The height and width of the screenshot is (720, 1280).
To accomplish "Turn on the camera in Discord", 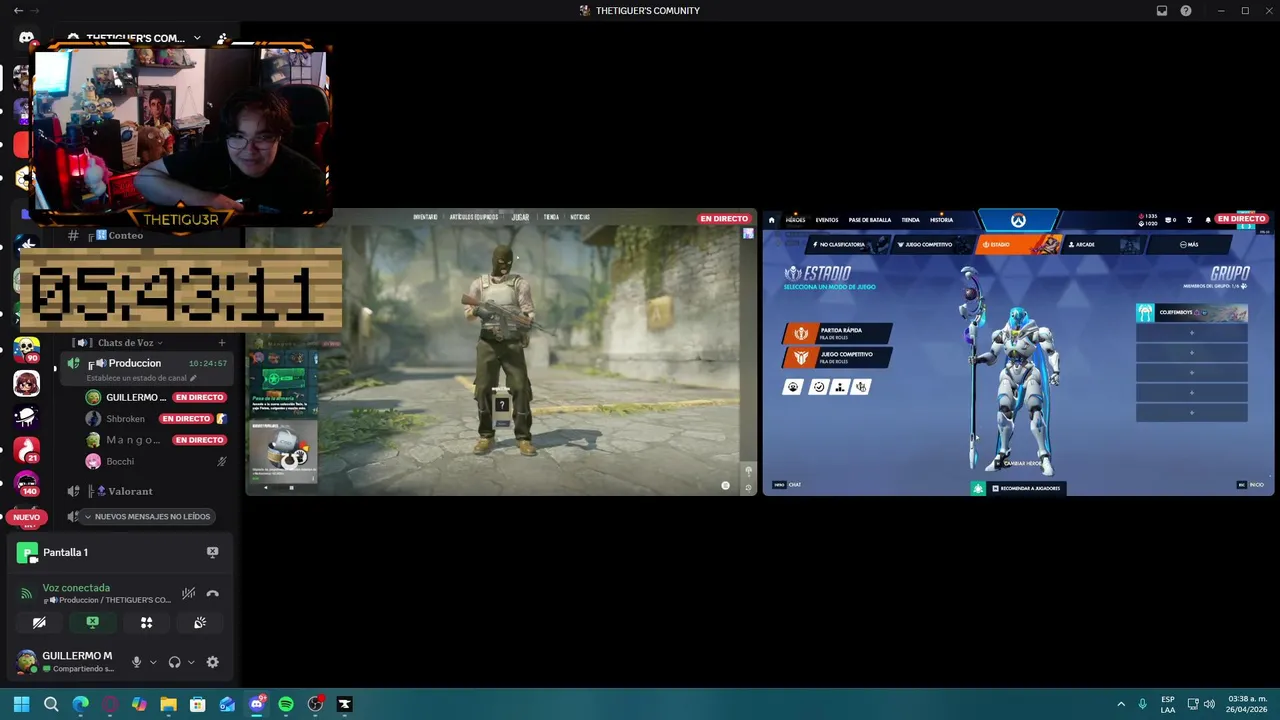I will [x=39, y=622].
